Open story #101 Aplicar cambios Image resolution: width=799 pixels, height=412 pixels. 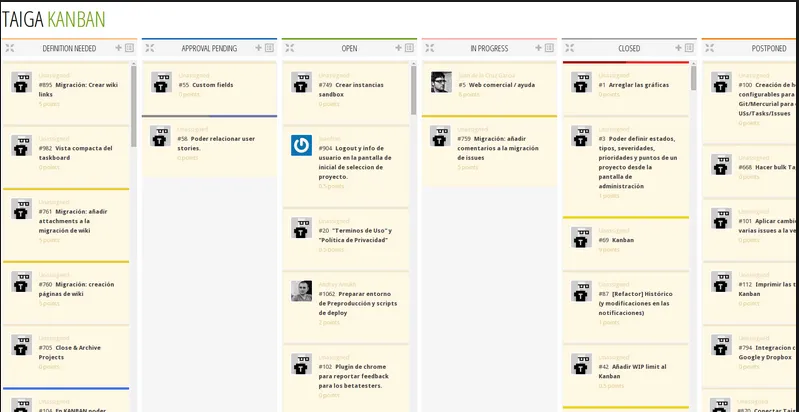[x=767, y=226]
